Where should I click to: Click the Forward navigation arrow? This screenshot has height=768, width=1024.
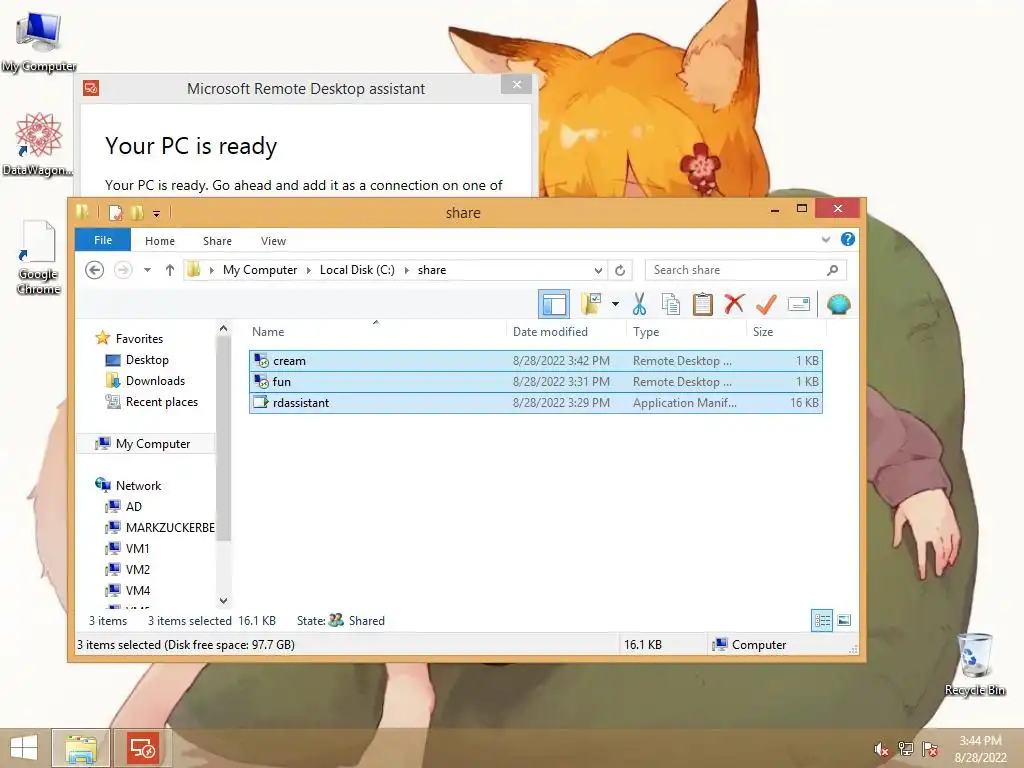click(123, 270)
